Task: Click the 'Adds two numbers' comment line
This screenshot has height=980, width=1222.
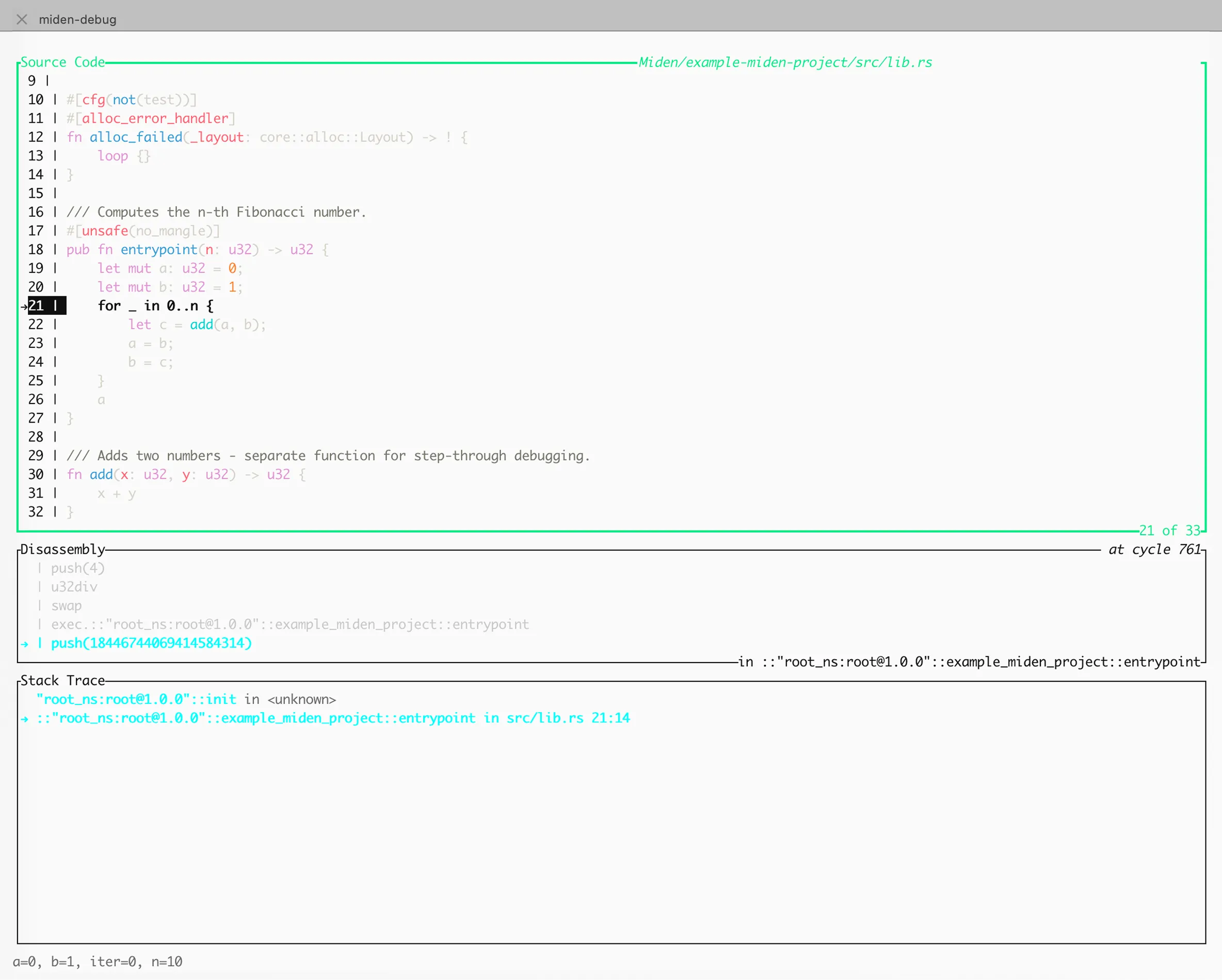Action: click(x=328, y=456)
